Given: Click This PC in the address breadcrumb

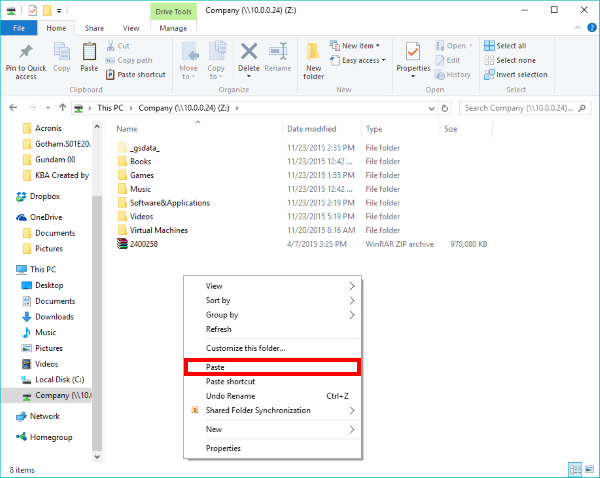Looking at the screenshot, I should 110,108.
